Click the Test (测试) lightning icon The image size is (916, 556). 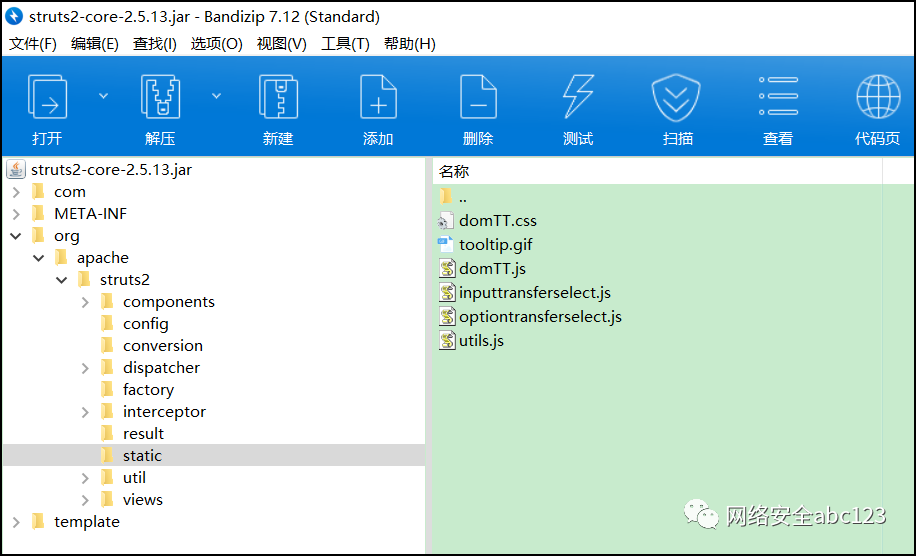[578, 97]
